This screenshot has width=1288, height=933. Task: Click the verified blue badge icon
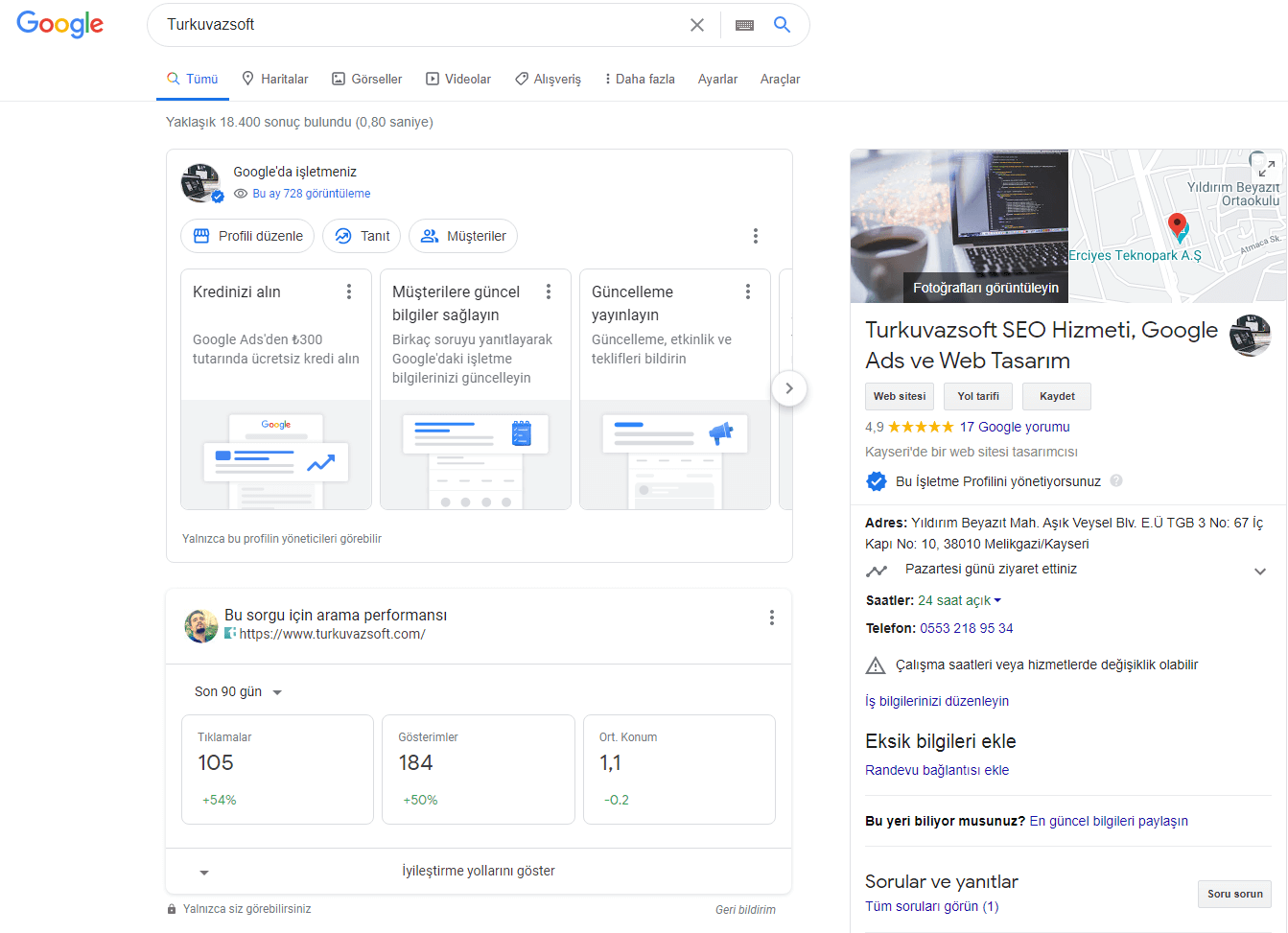coord(877,481)
